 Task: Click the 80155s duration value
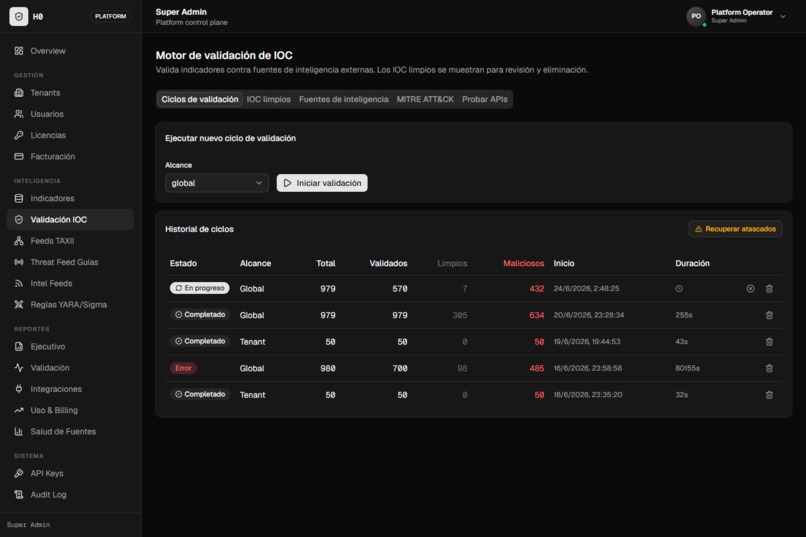(x=687, y=368)
